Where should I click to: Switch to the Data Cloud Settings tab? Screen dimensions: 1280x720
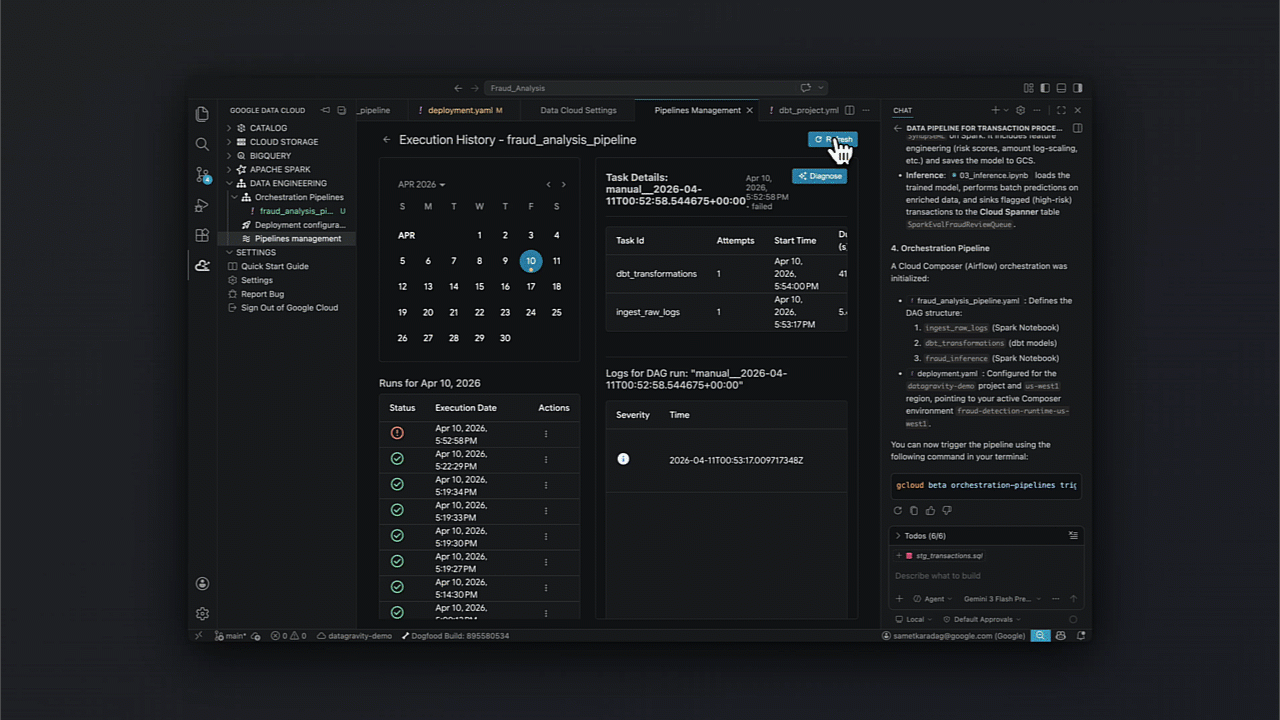(x=578, y=110)
